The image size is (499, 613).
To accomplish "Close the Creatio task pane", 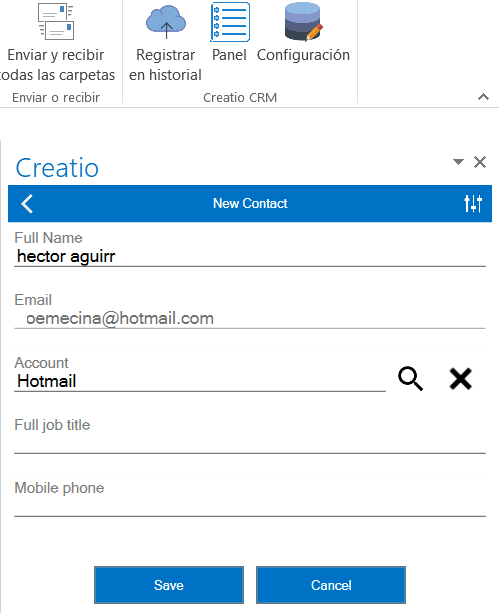I will click(x=480, y=162).
